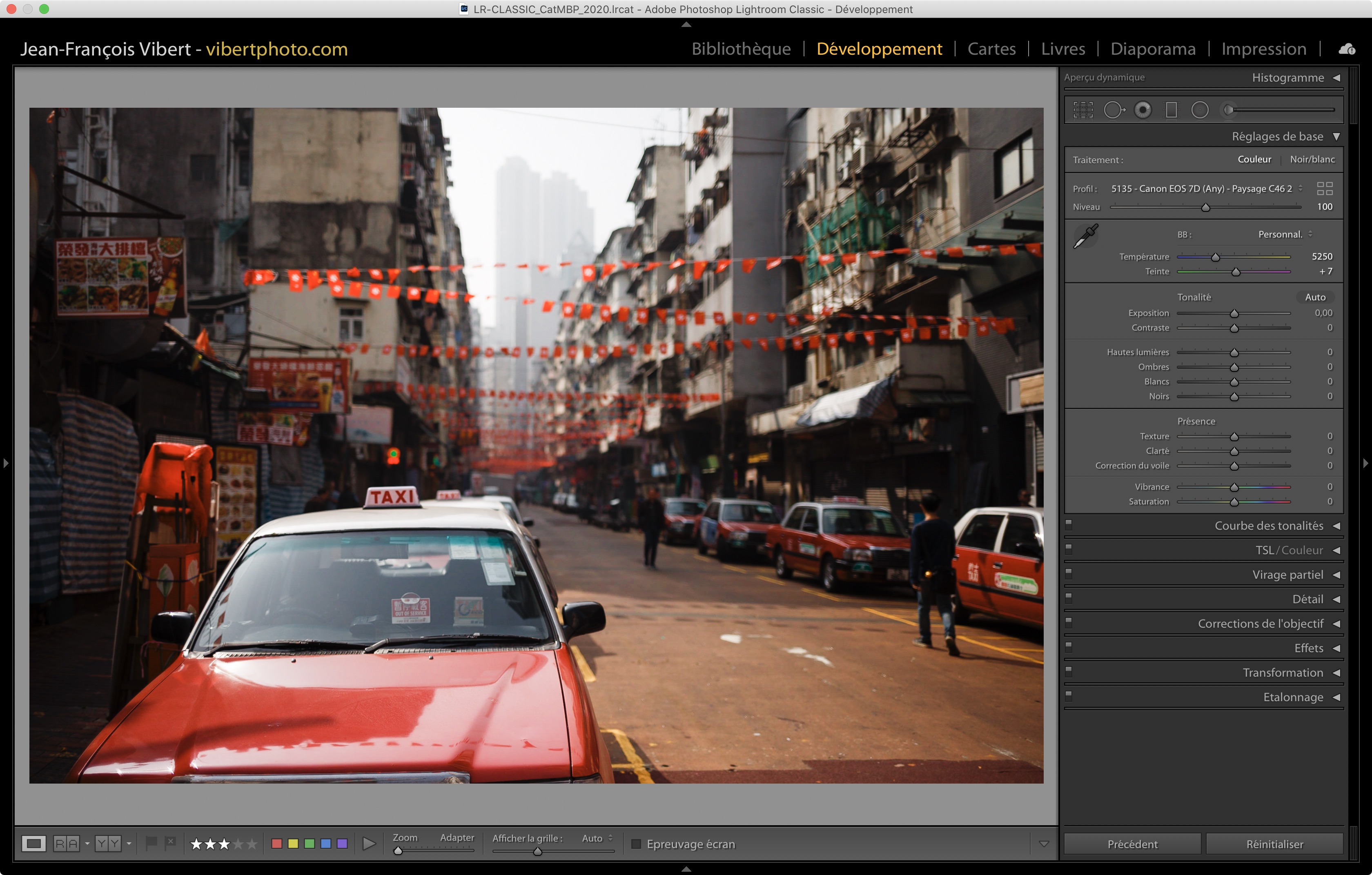Select the graduated filter tool
Screen dimensions: 1372x875
[x=1172, y=110]
